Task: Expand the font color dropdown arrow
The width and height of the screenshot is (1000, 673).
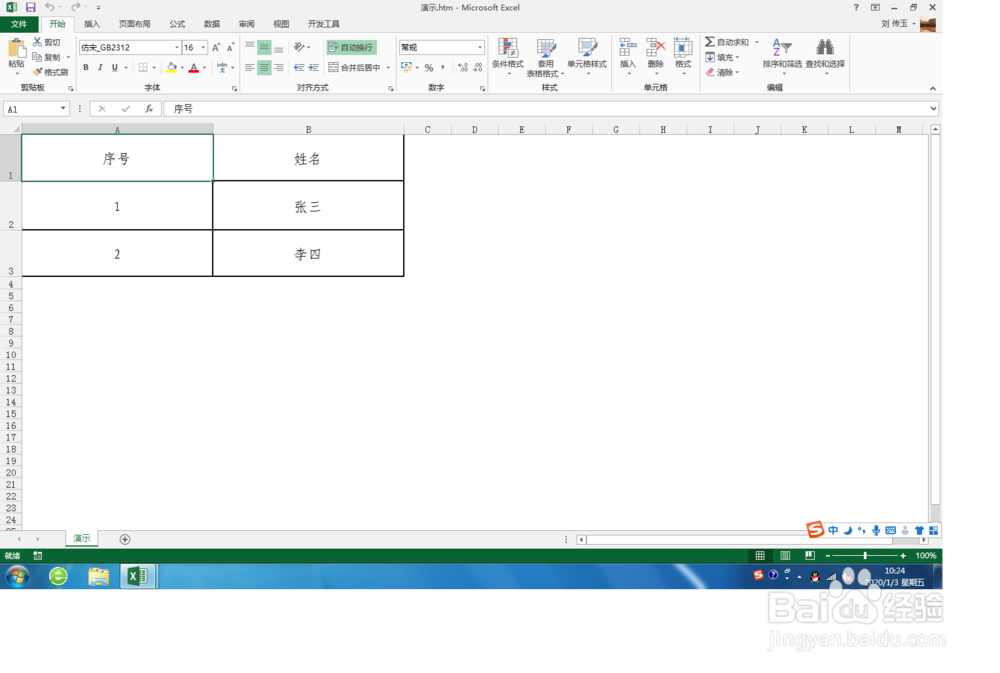Action: pyautogui.click(x=204, y=68)
